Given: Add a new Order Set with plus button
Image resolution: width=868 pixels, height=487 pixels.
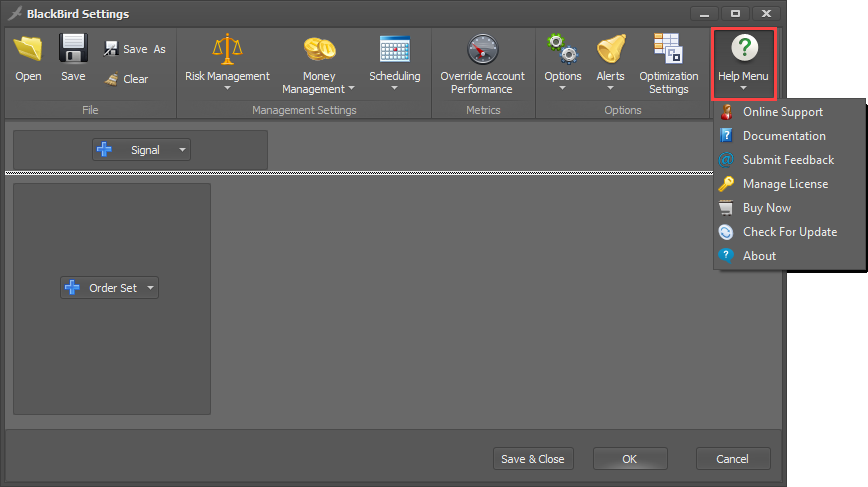Looking at the screenshot, I should 73,287.
